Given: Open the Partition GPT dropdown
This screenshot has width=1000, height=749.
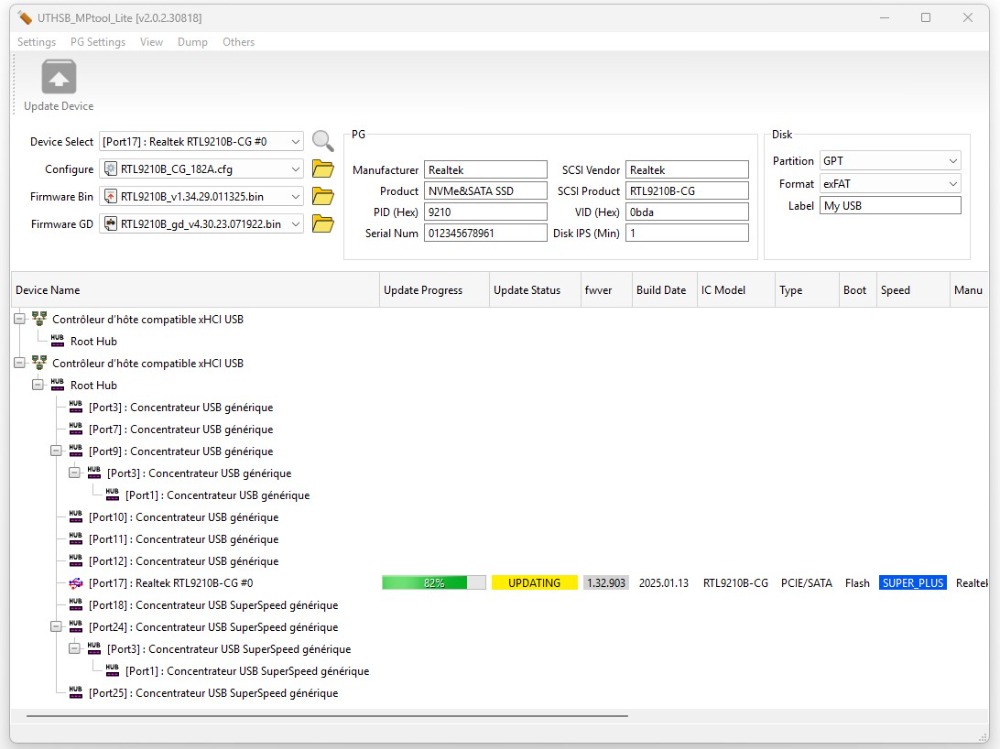Looking at the screenshot, I should (952, 161).
